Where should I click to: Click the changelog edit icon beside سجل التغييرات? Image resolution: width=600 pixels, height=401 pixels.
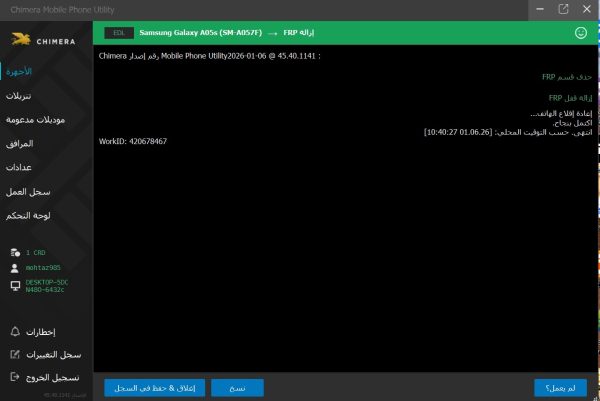click(x=15, y=354)
